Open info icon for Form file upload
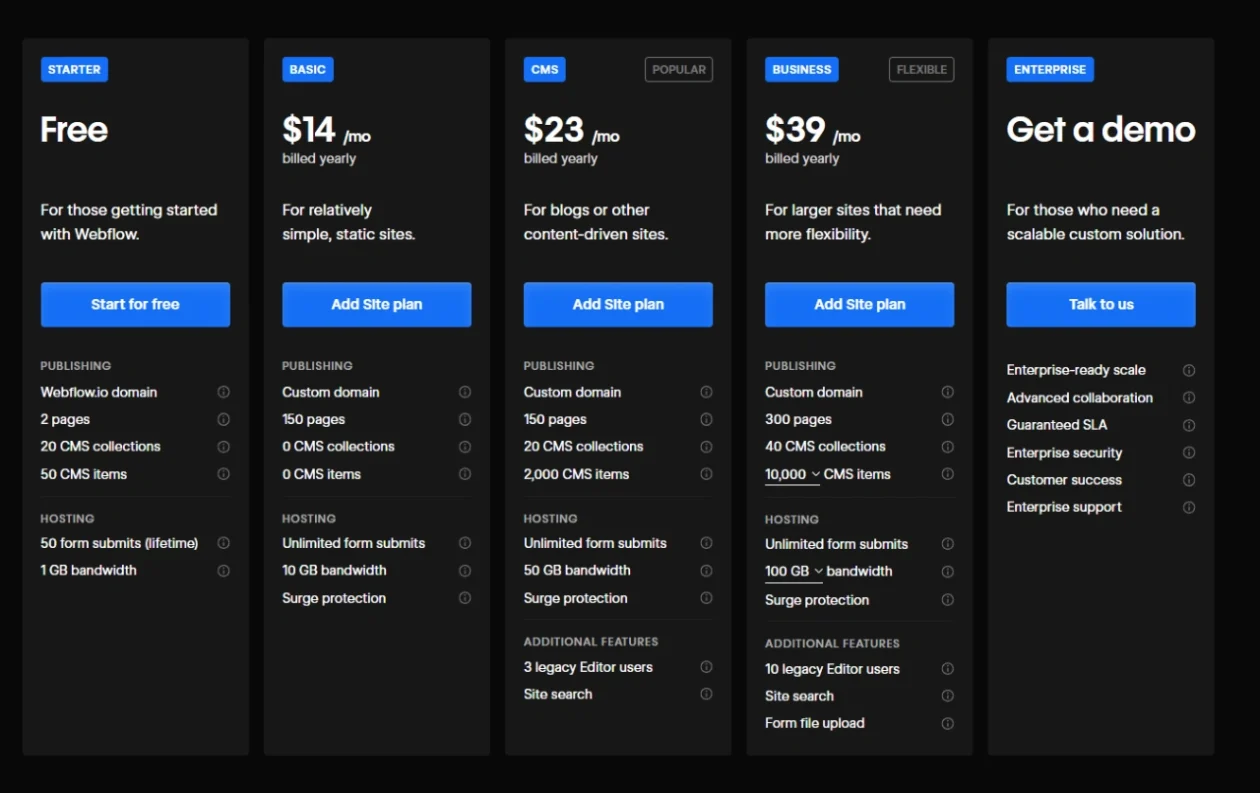This screenshot has height=793, width=1260. point(947,723)
